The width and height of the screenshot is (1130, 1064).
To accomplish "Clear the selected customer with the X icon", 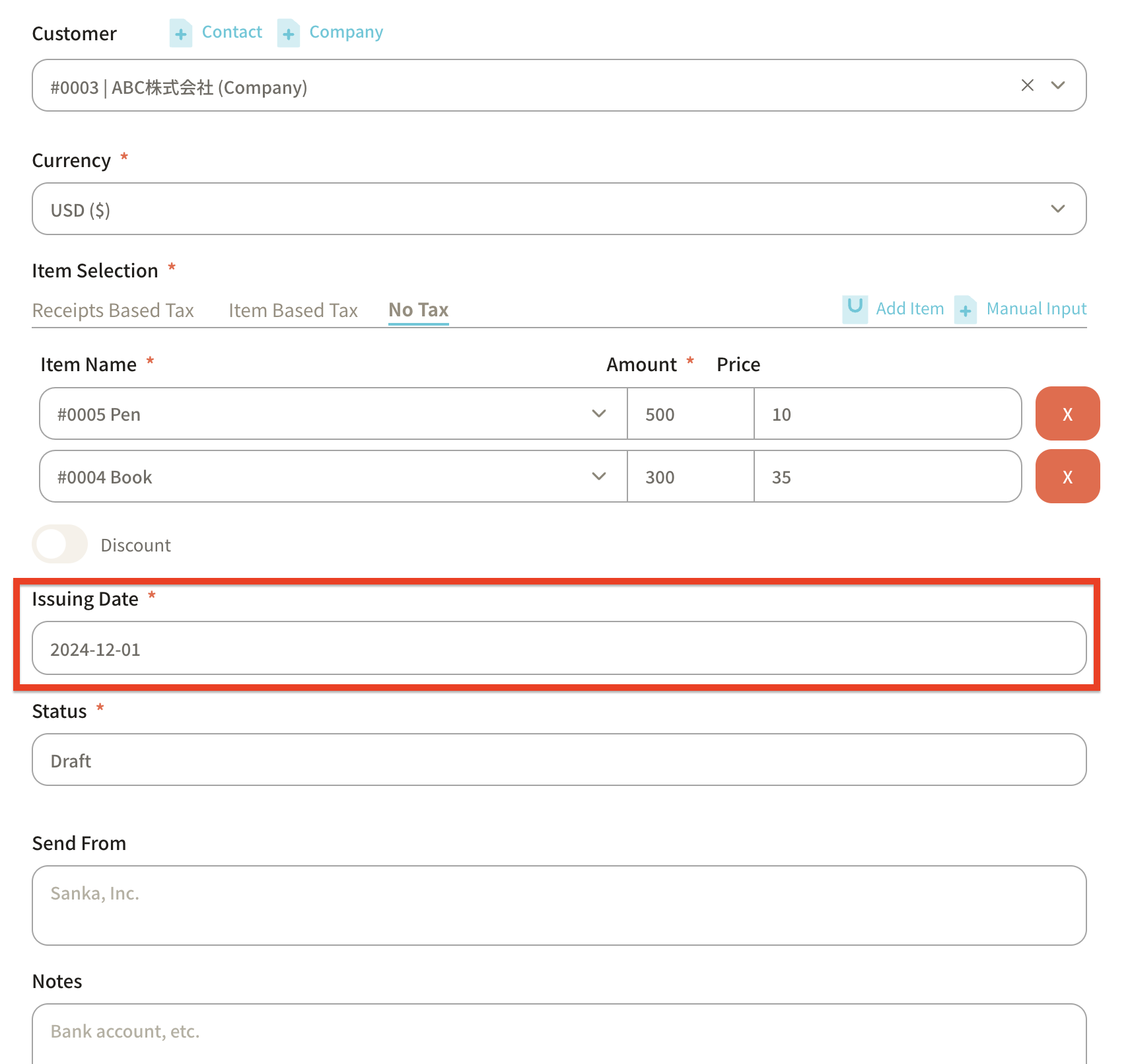I will [1027, 85].
